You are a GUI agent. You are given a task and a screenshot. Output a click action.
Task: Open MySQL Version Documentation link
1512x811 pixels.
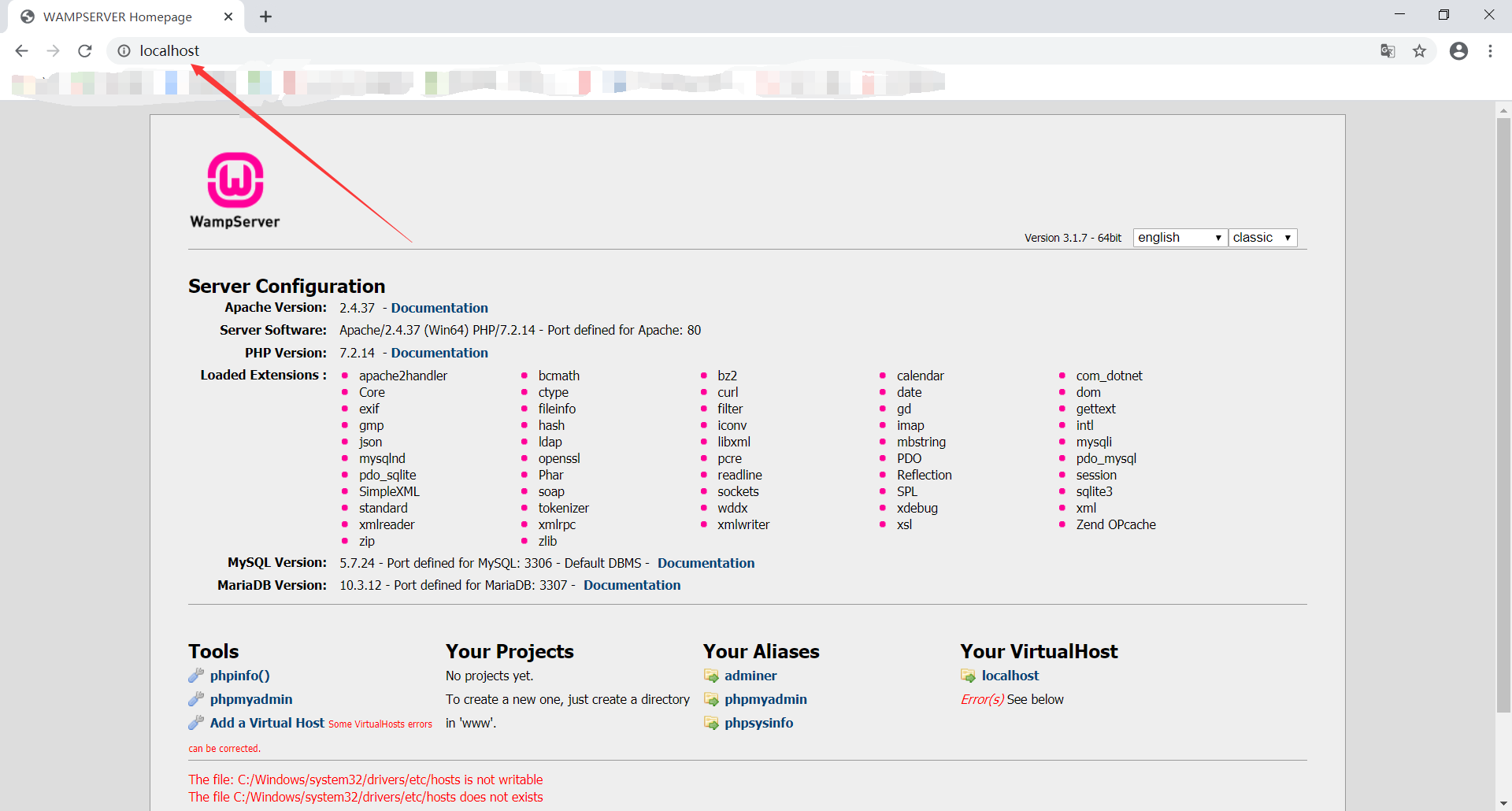[706, 563]
